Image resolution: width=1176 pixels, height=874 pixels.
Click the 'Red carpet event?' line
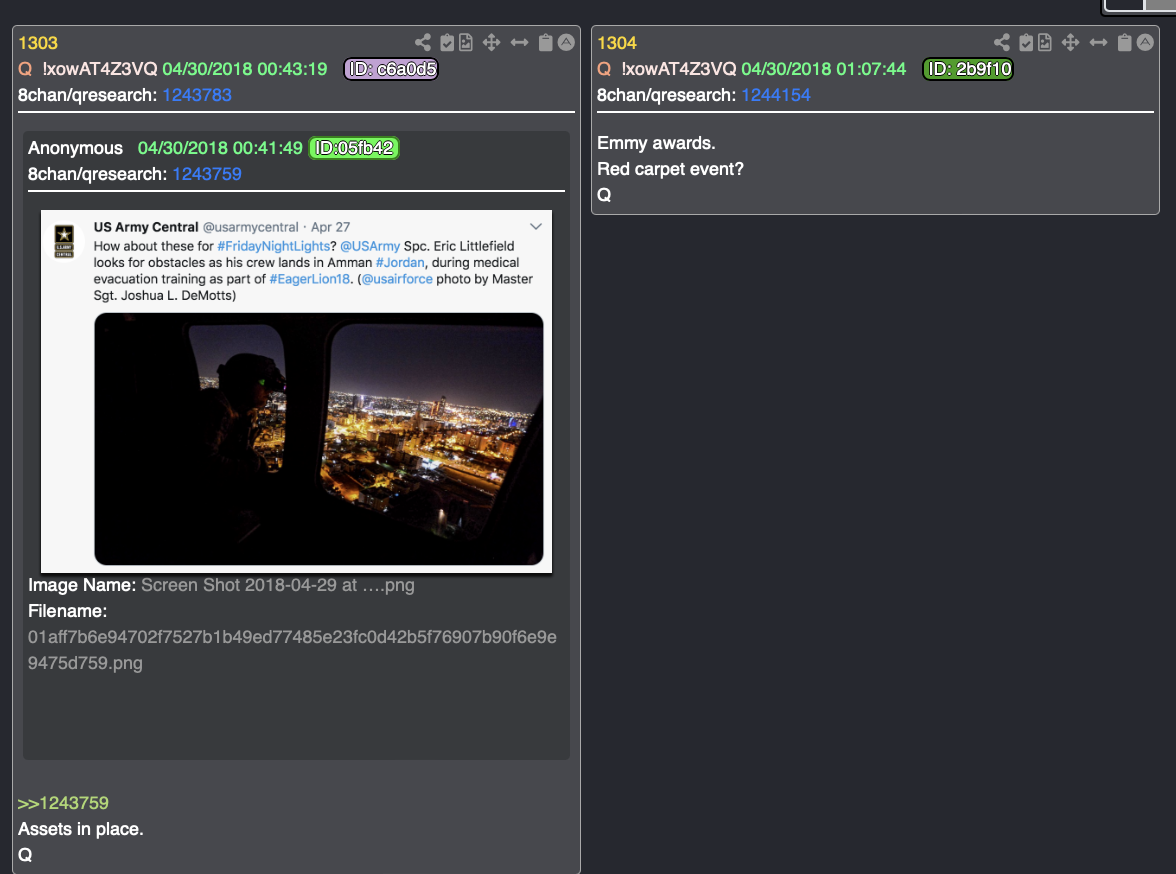(670, 169)
